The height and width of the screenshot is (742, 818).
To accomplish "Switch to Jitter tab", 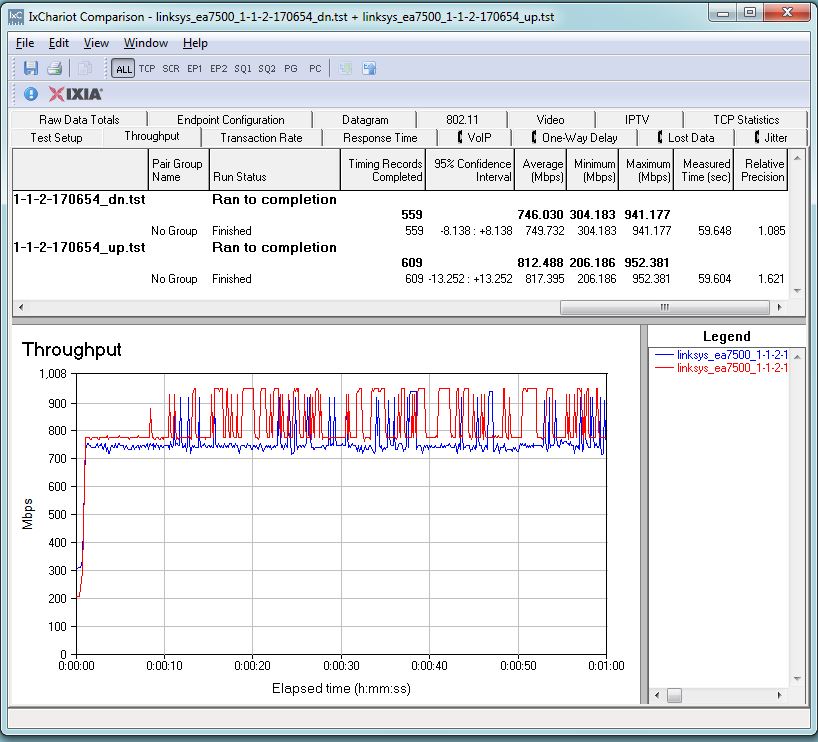I will pos(771,138).
